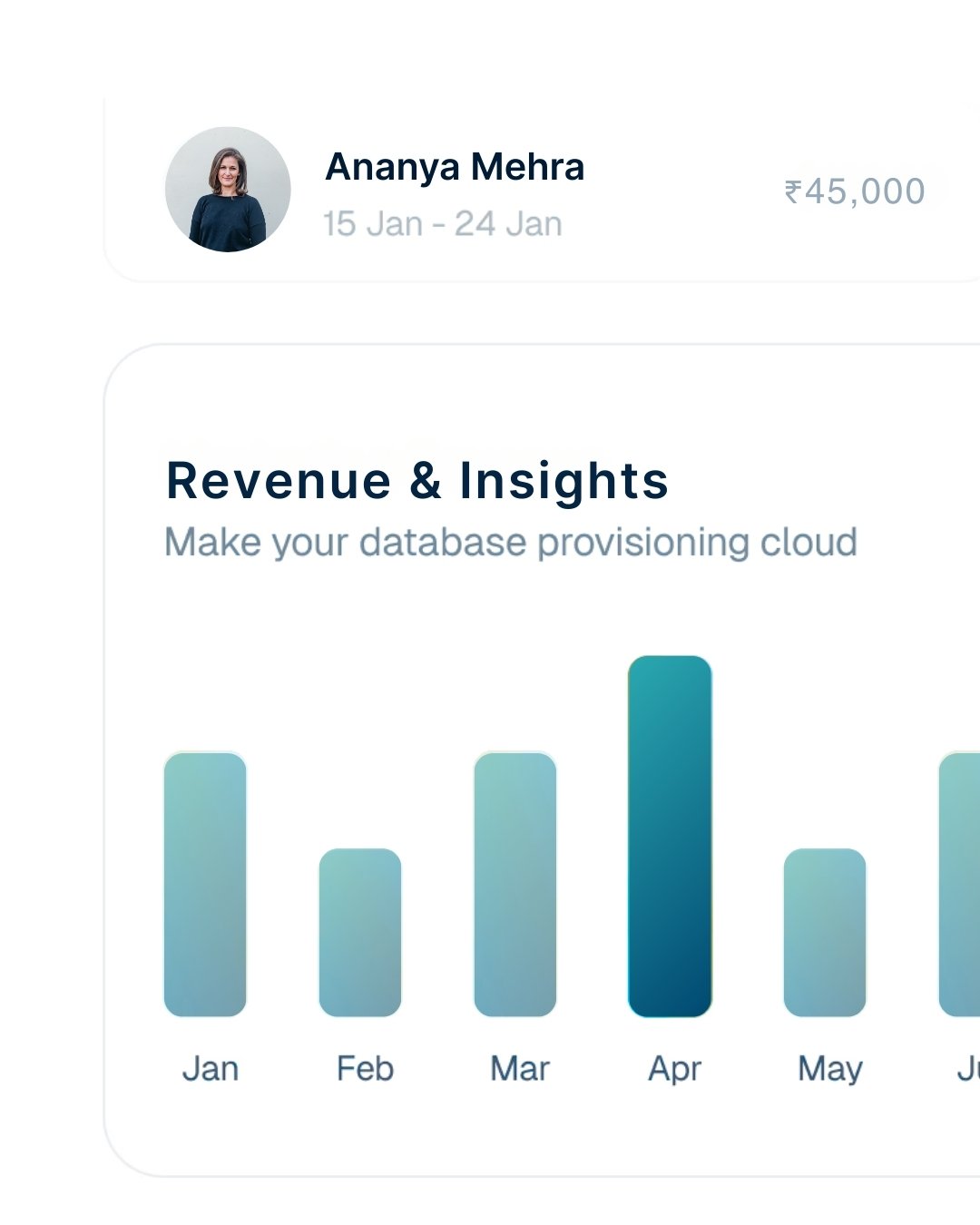Click the Apr axis label

[x=675, y=1069]
